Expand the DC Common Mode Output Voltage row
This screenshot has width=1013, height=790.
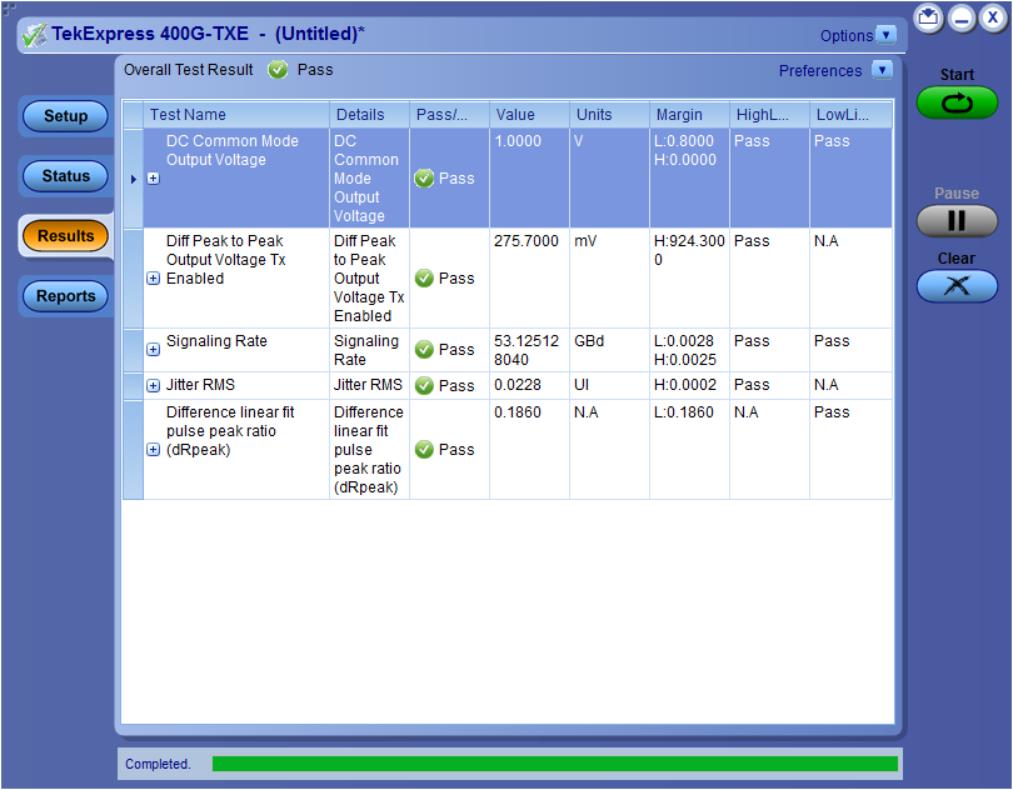point(155,184)
